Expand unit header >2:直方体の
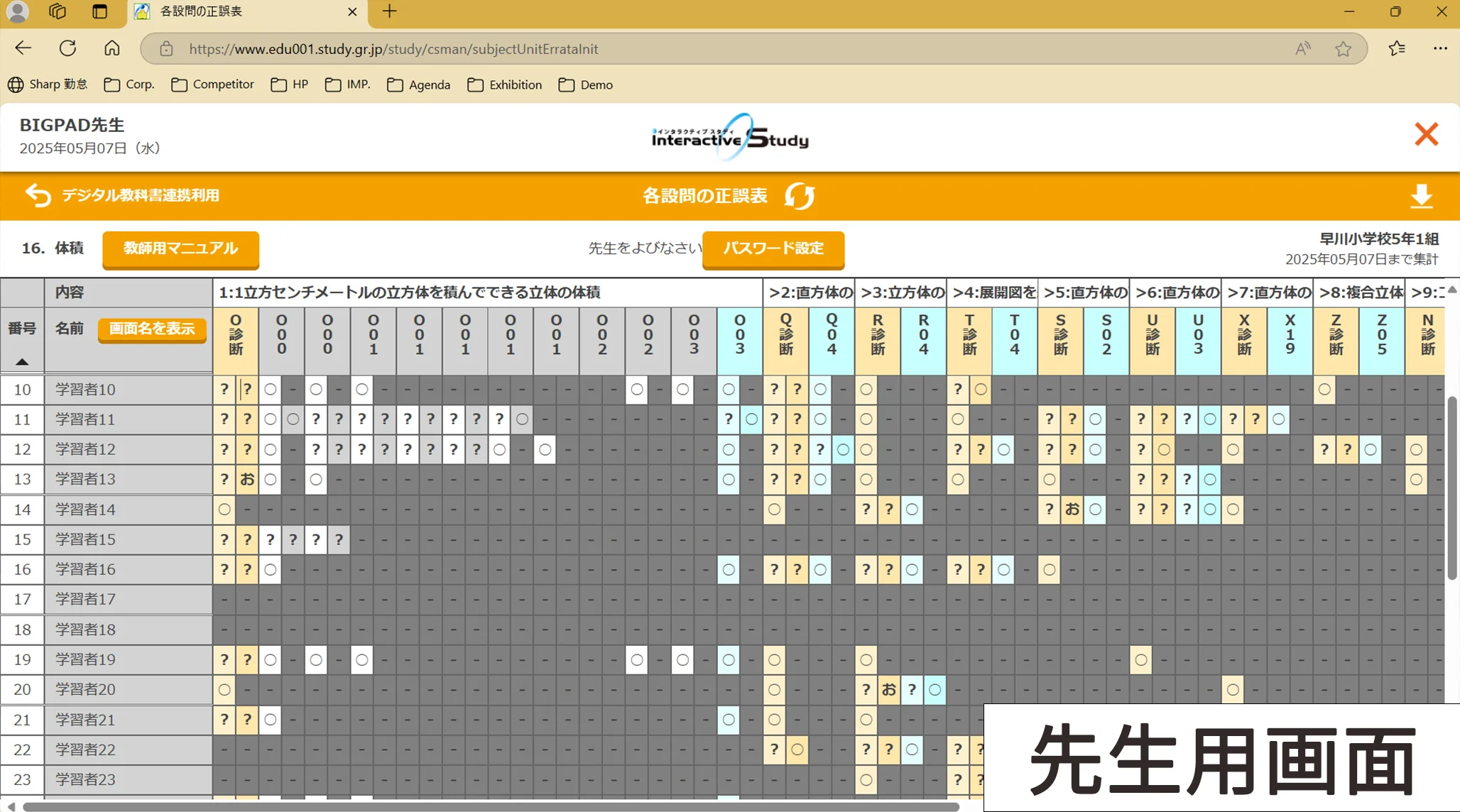This screenshot has height=812, width=1460. (x=810, y=292)
